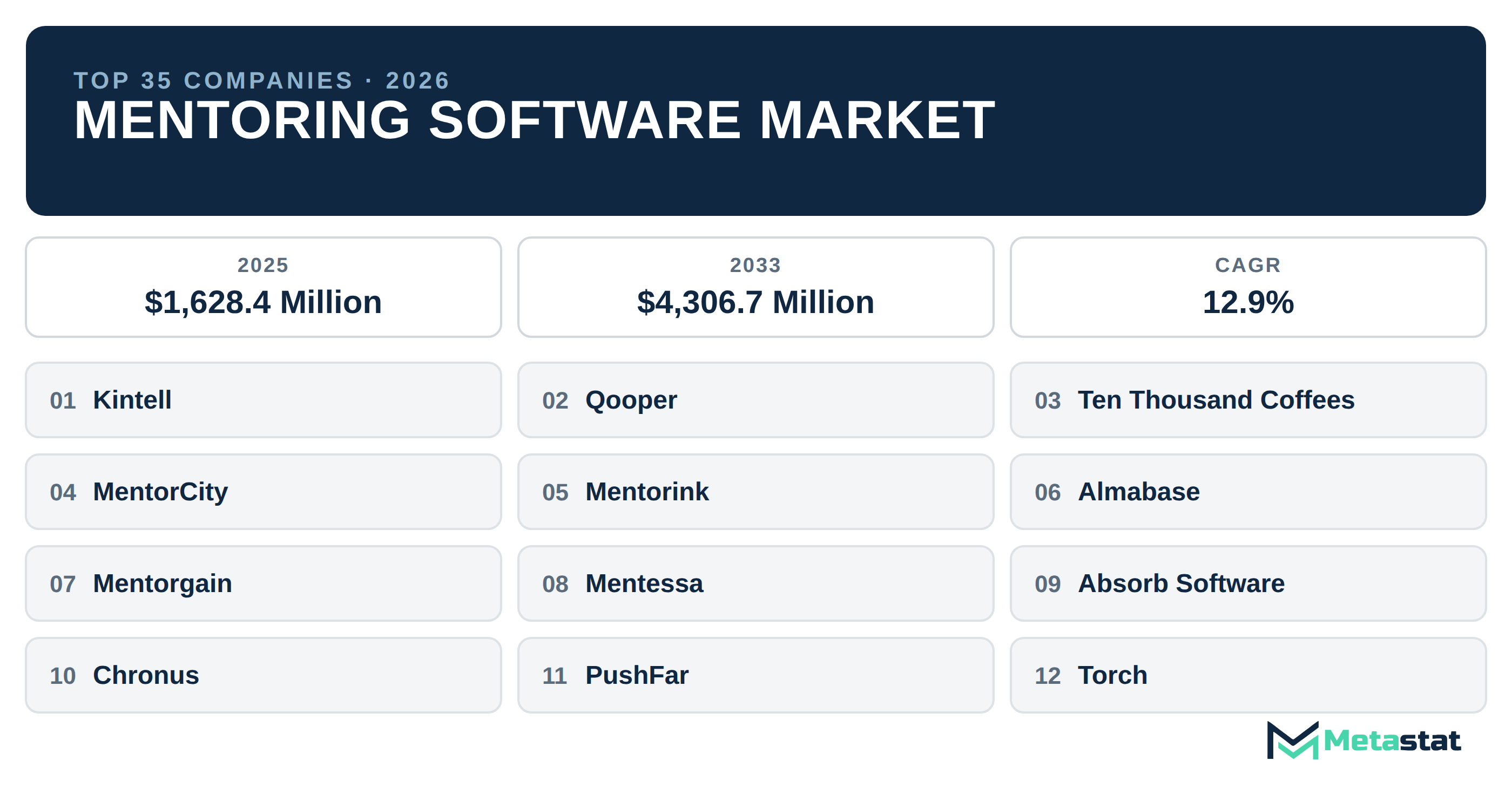Select the Kintell company card
Viewport: 1512px width, 788px height.
point(263,399)
